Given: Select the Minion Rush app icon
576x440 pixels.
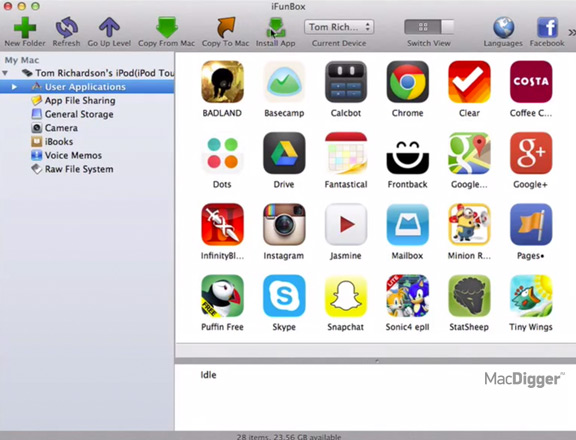Looking at the screenshot, I should coord(469,224).
